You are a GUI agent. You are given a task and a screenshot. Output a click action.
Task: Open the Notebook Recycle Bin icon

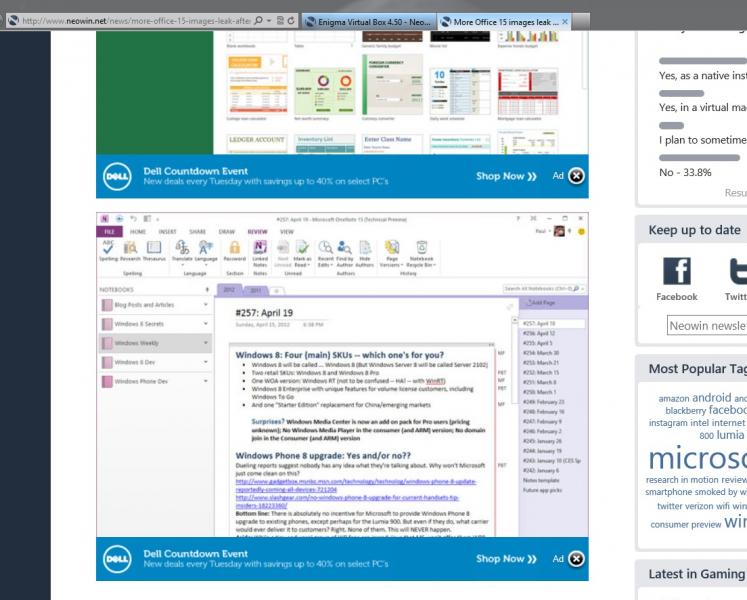coord(422,247)
